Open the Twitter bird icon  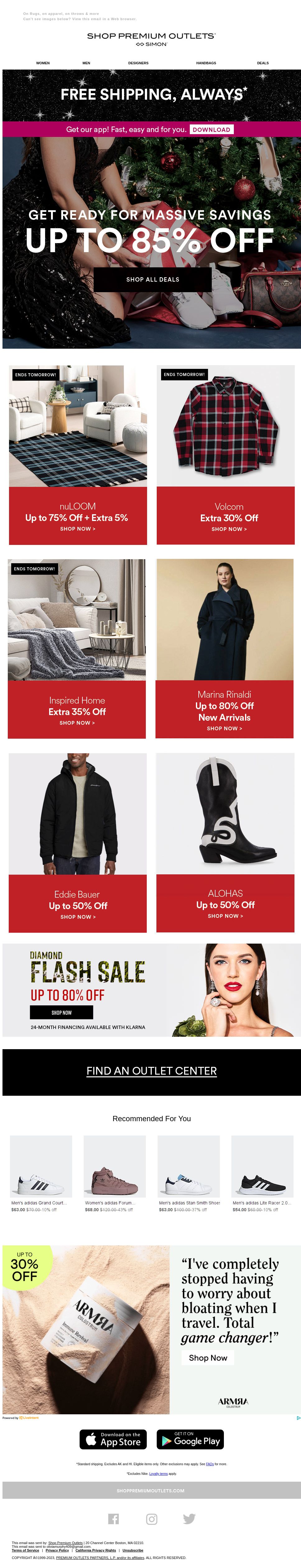tap(189, 1519)
